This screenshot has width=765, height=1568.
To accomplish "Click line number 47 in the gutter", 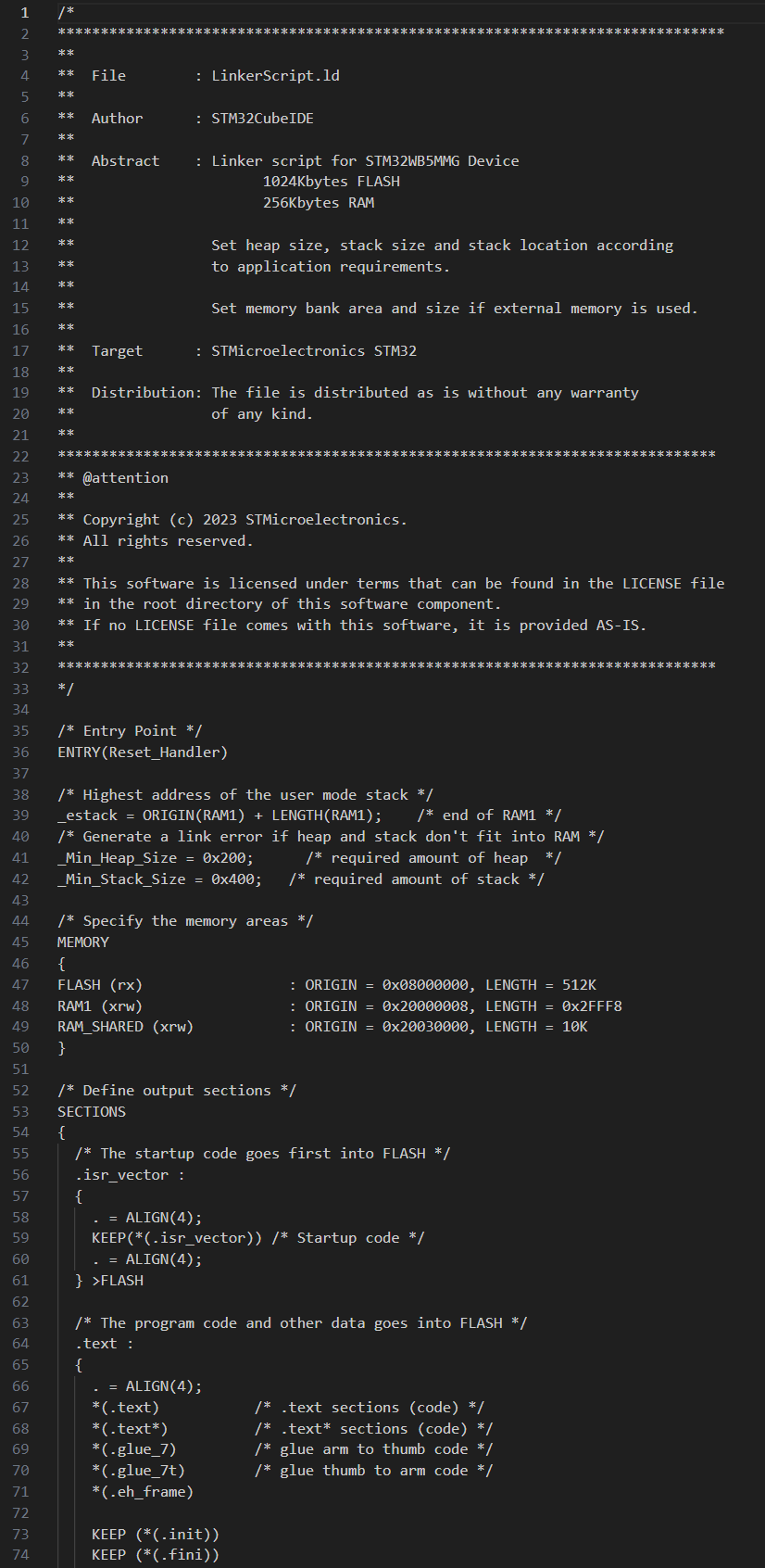I will pos(20,985).
